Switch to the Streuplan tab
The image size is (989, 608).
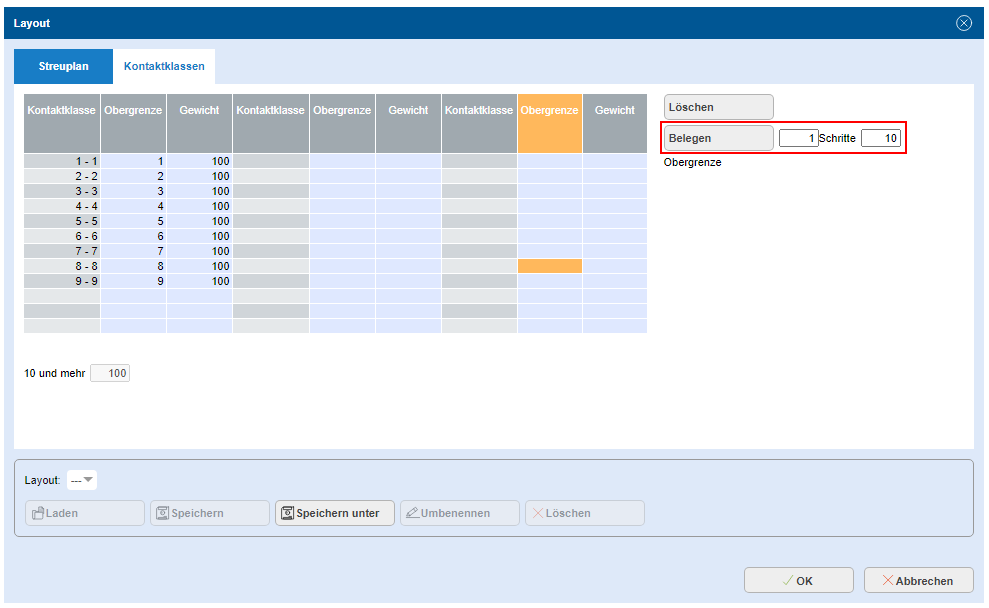coord(63,66)
